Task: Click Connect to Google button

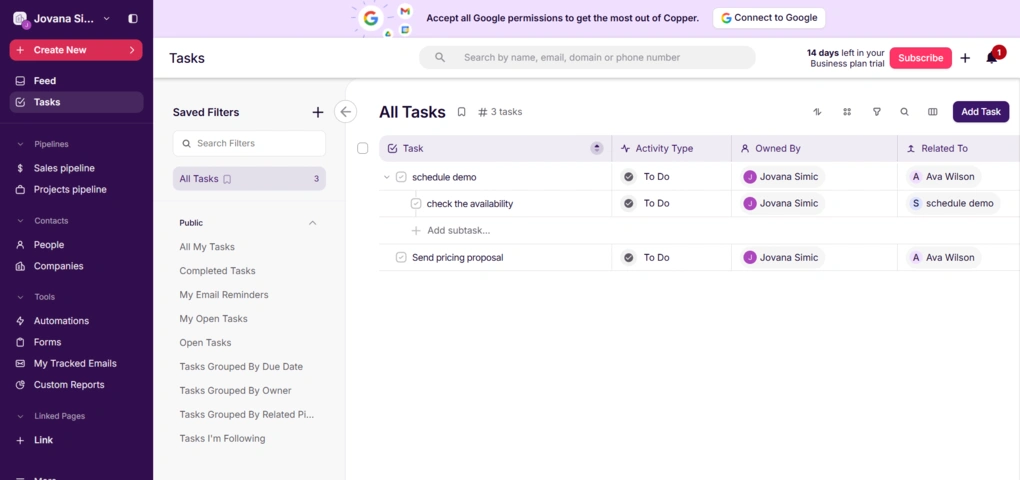Action: tap(769, 18)
